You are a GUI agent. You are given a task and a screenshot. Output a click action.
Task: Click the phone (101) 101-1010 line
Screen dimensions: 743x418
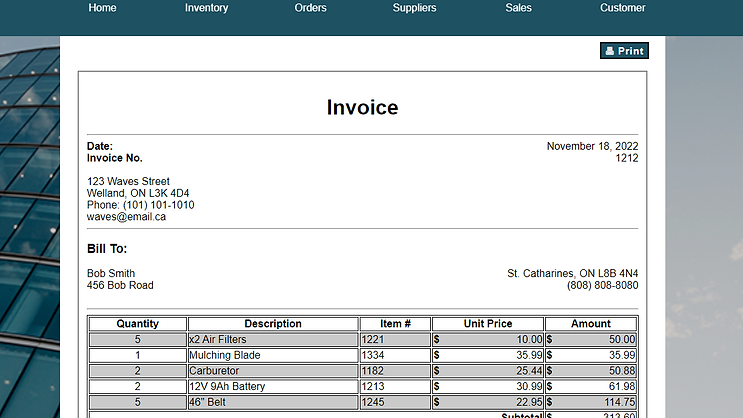[x=140, y=205]
